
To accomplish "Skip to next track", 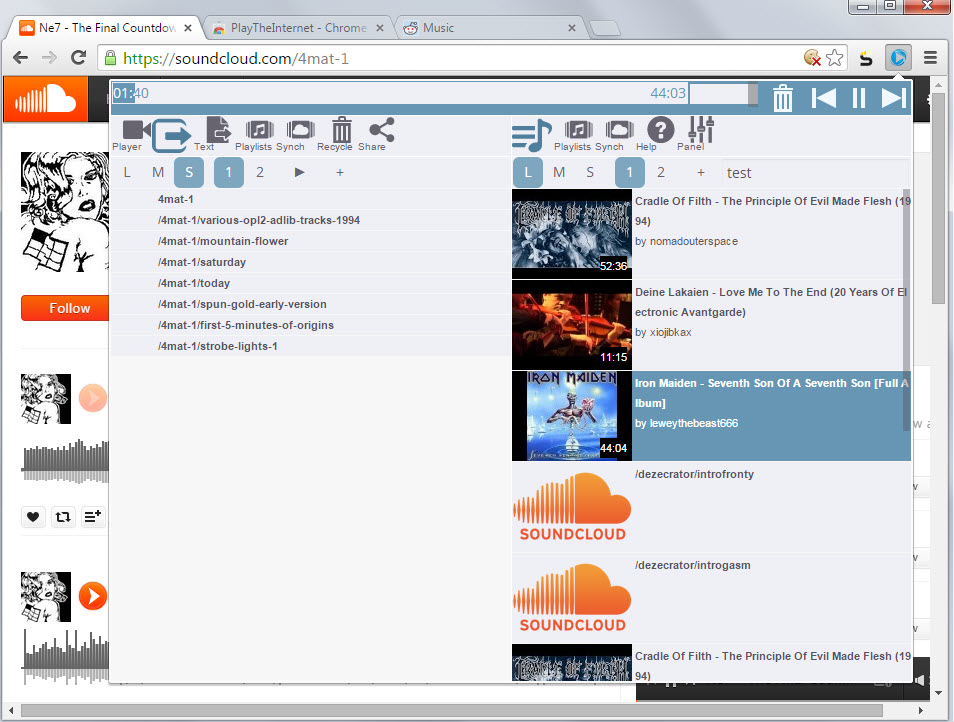I will click(x=894, y=98).
